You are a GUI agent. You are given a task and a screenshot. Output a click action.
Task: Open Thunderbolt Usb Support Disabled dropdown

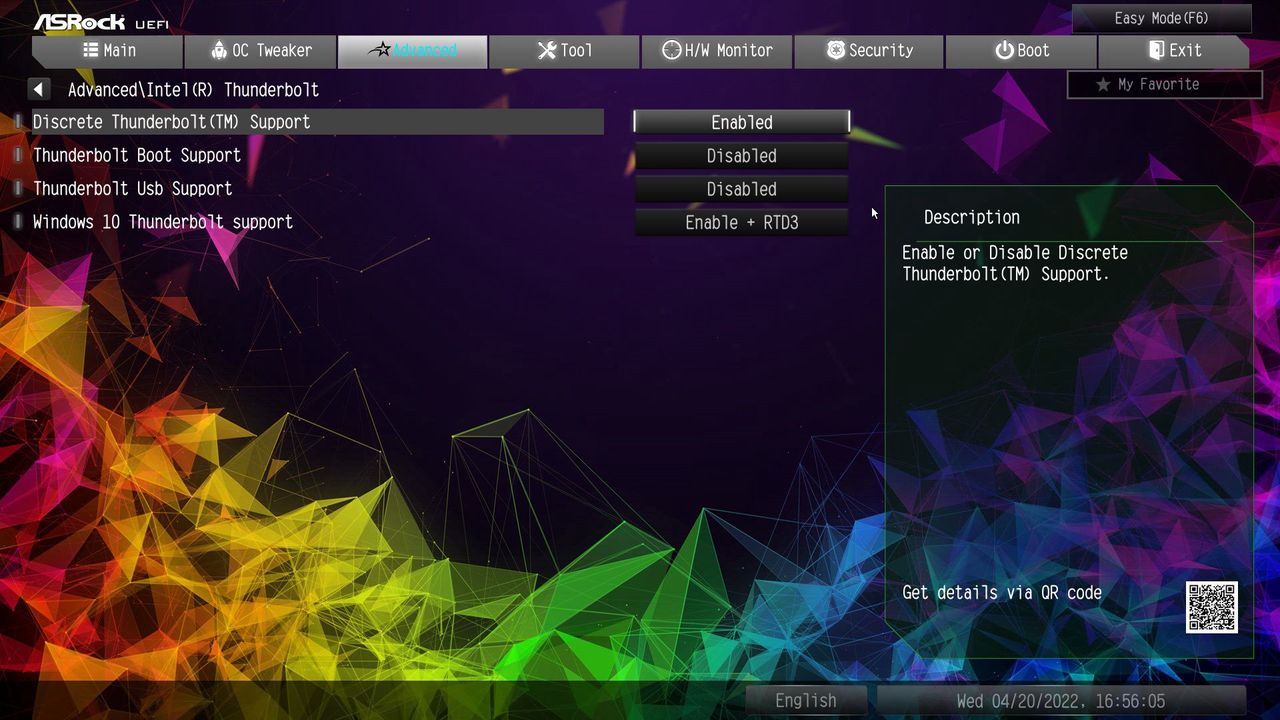pyautogui.click(x=742, y=189)
